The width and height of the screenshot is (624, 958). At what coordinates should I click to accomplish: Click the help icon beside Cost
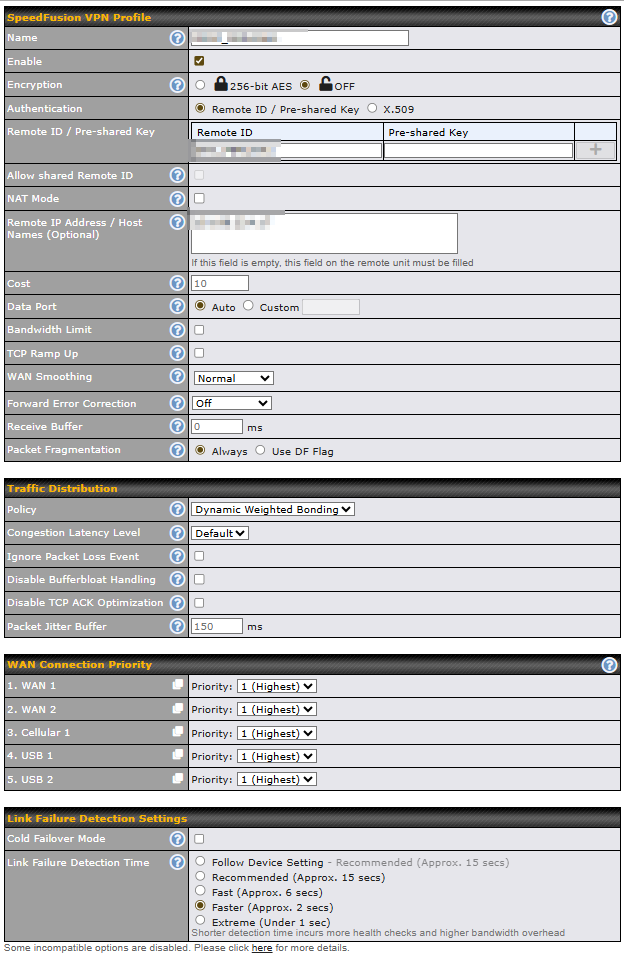[x=177, y=283]
